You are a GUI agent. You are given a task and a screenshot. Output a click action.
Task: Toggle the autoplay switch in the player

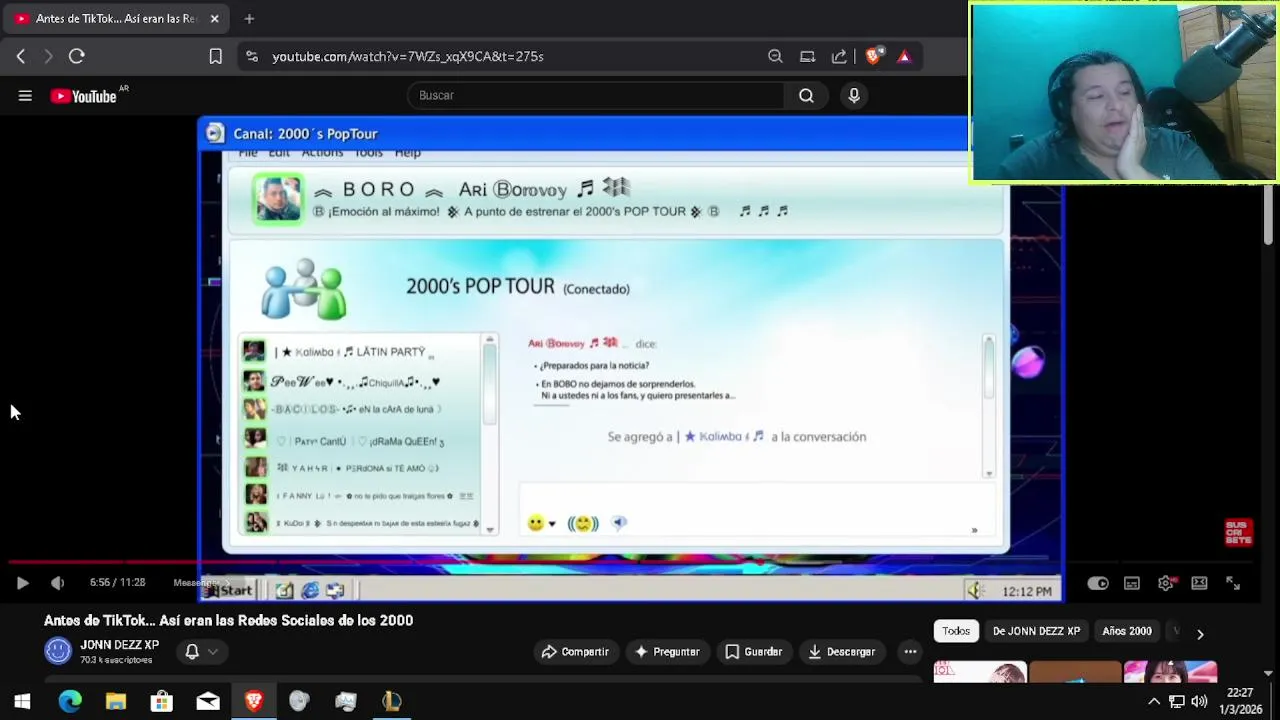[x=1098, y=583]
